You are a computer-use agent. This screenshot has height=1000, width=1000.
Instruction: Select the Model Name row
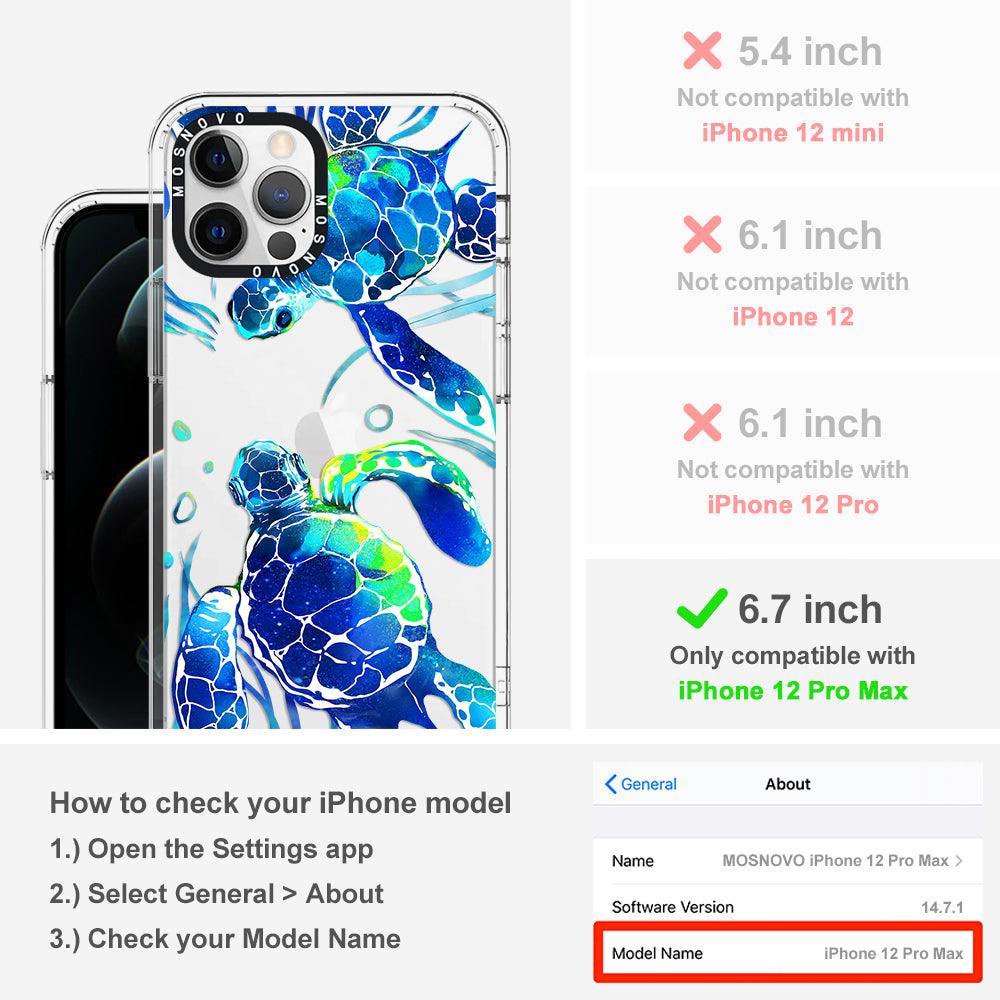tap(788, 953)
